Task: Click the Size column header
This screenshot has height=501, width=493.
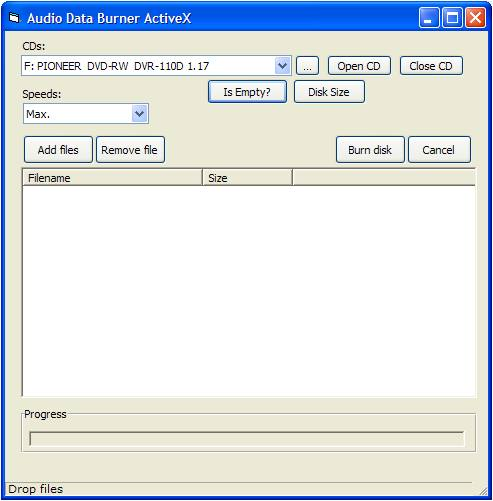Action: 247,178
